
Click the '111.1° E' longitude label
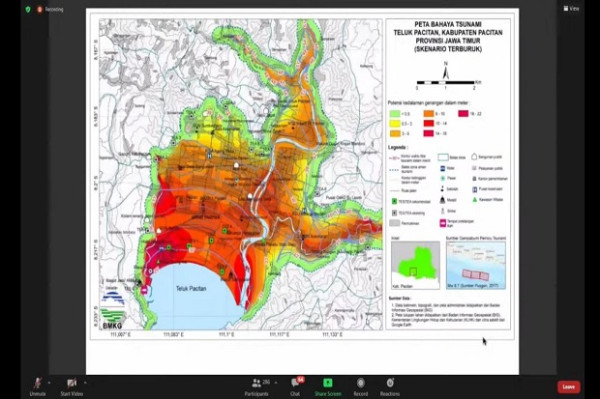point(226,334)
